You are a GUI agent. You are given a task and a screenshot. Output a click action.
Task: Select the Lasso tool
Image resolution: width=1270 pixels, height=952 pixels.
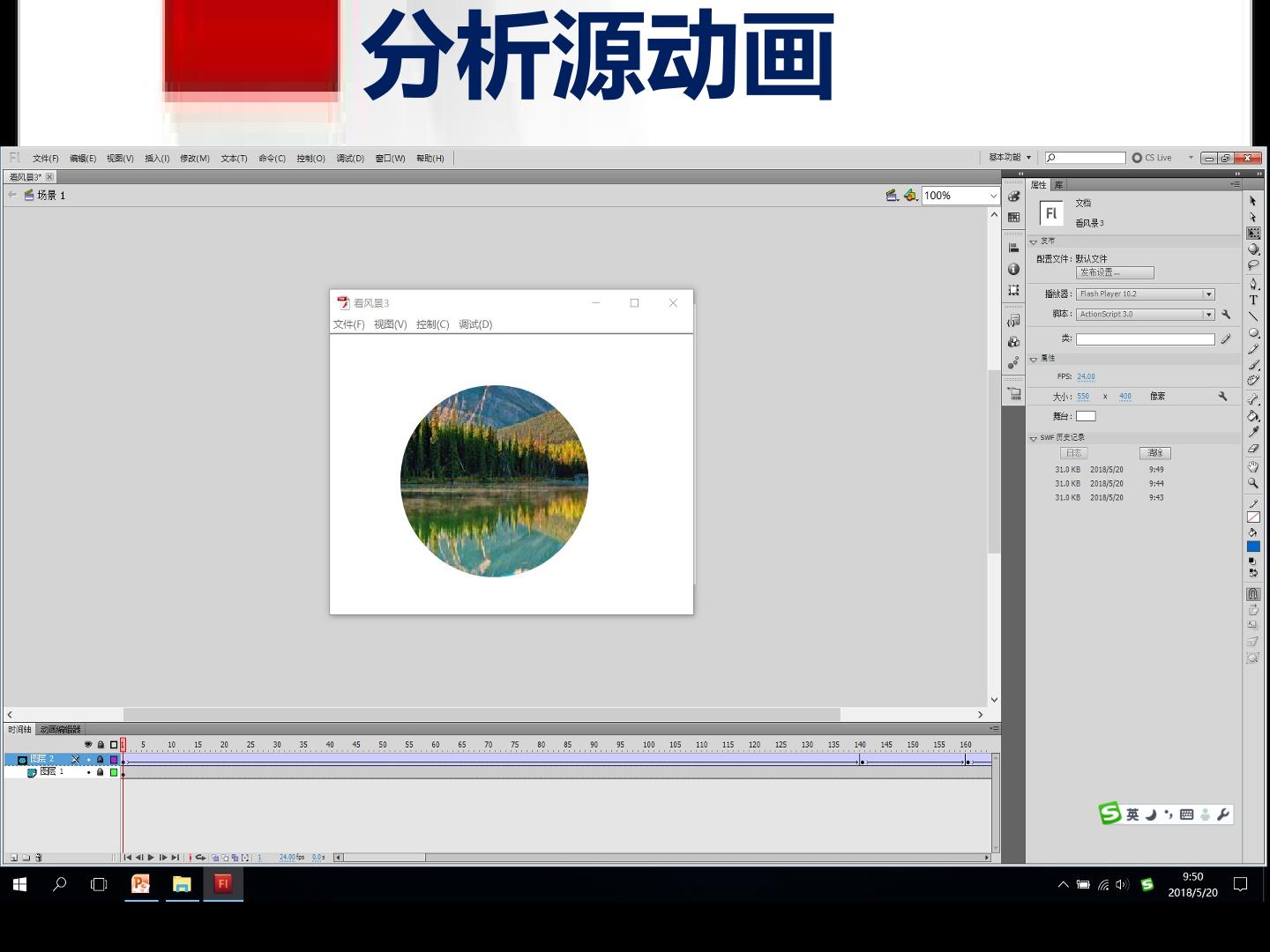tap(1253, 265)
